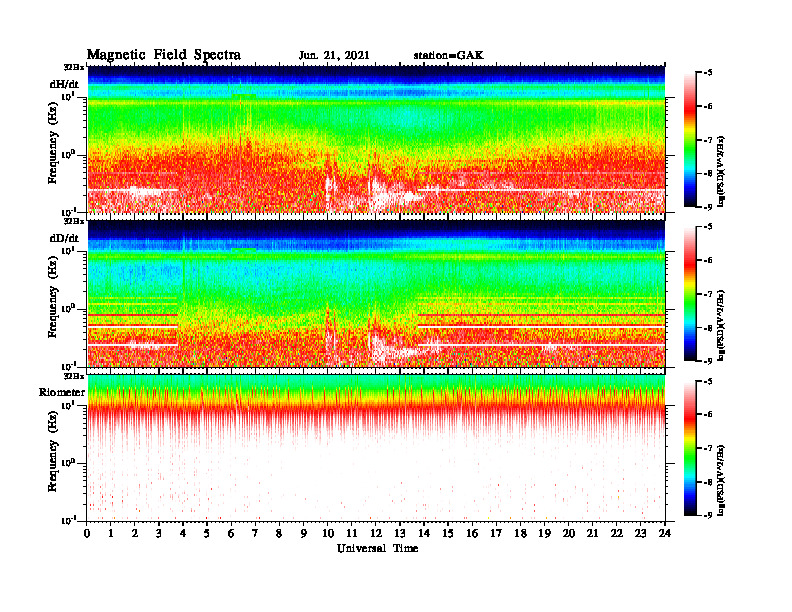Select the Jun. 21, 2021 date text

[334, 56]
